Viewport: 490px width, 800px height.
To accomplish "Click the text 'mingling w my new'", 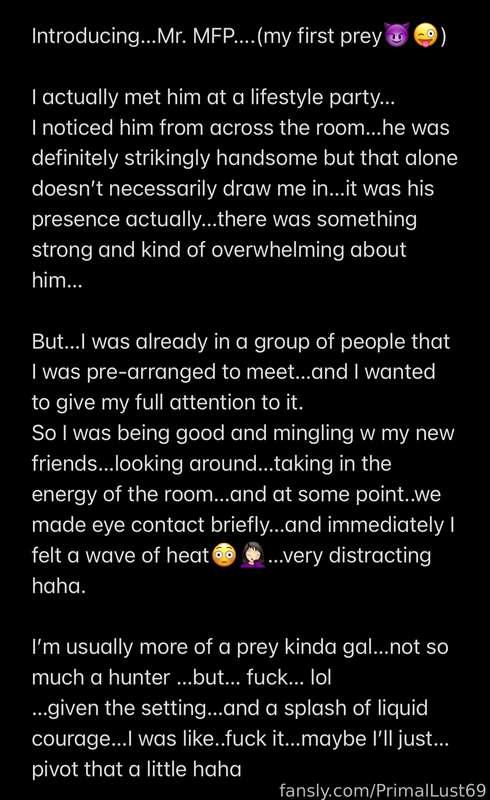I will 363,433.
